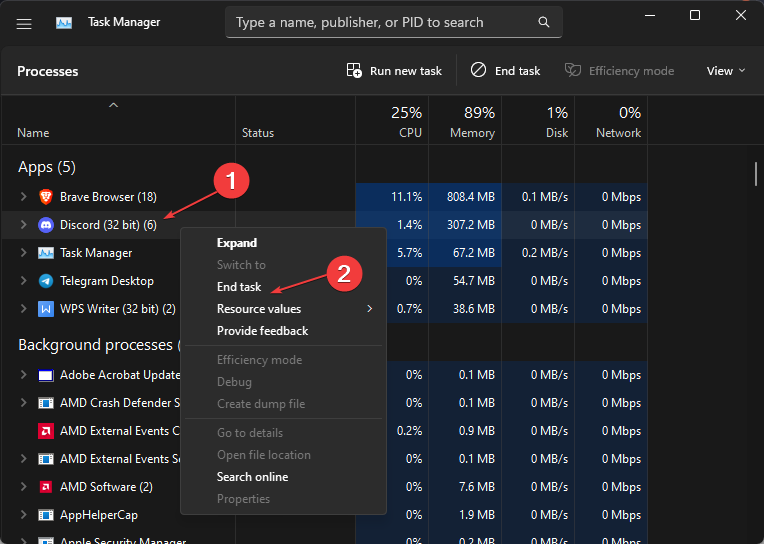Maximize the Task Manager window
This screenshot has height=544, width=764.
point(695,15)
